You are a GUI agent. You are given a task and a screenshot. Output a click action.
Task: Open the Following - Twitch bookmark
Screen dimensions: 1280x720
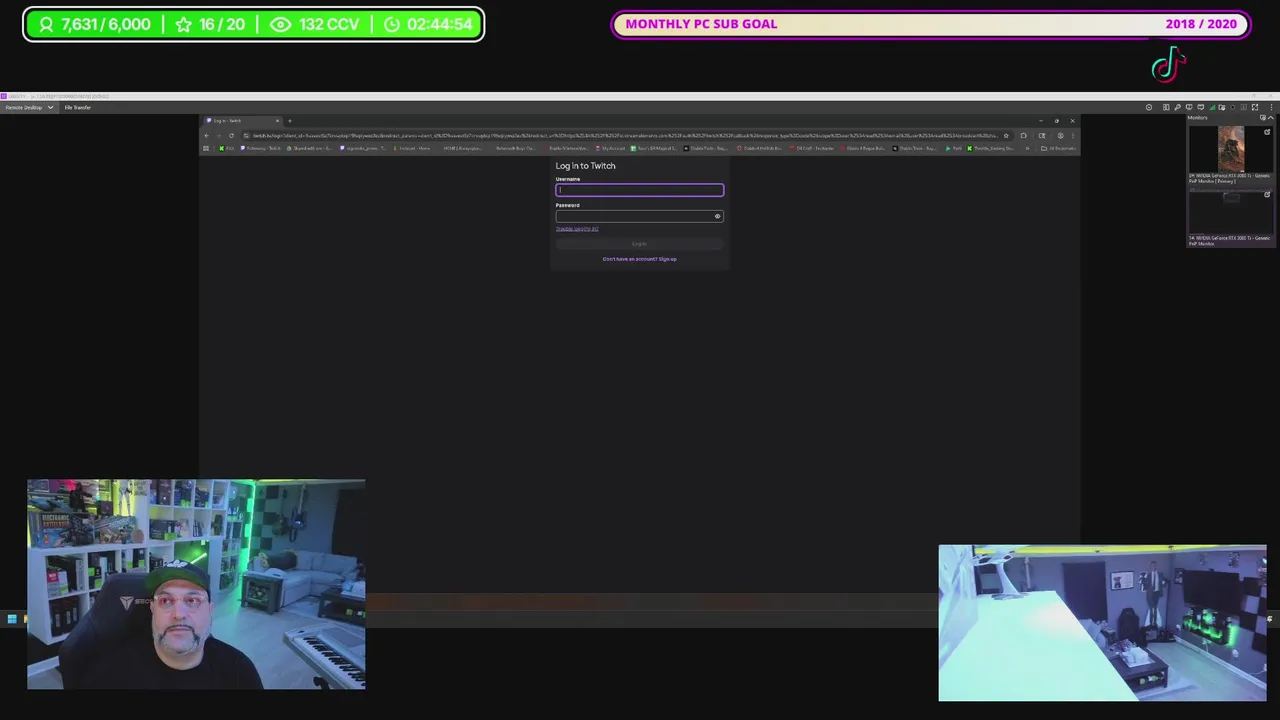[262, 148]
